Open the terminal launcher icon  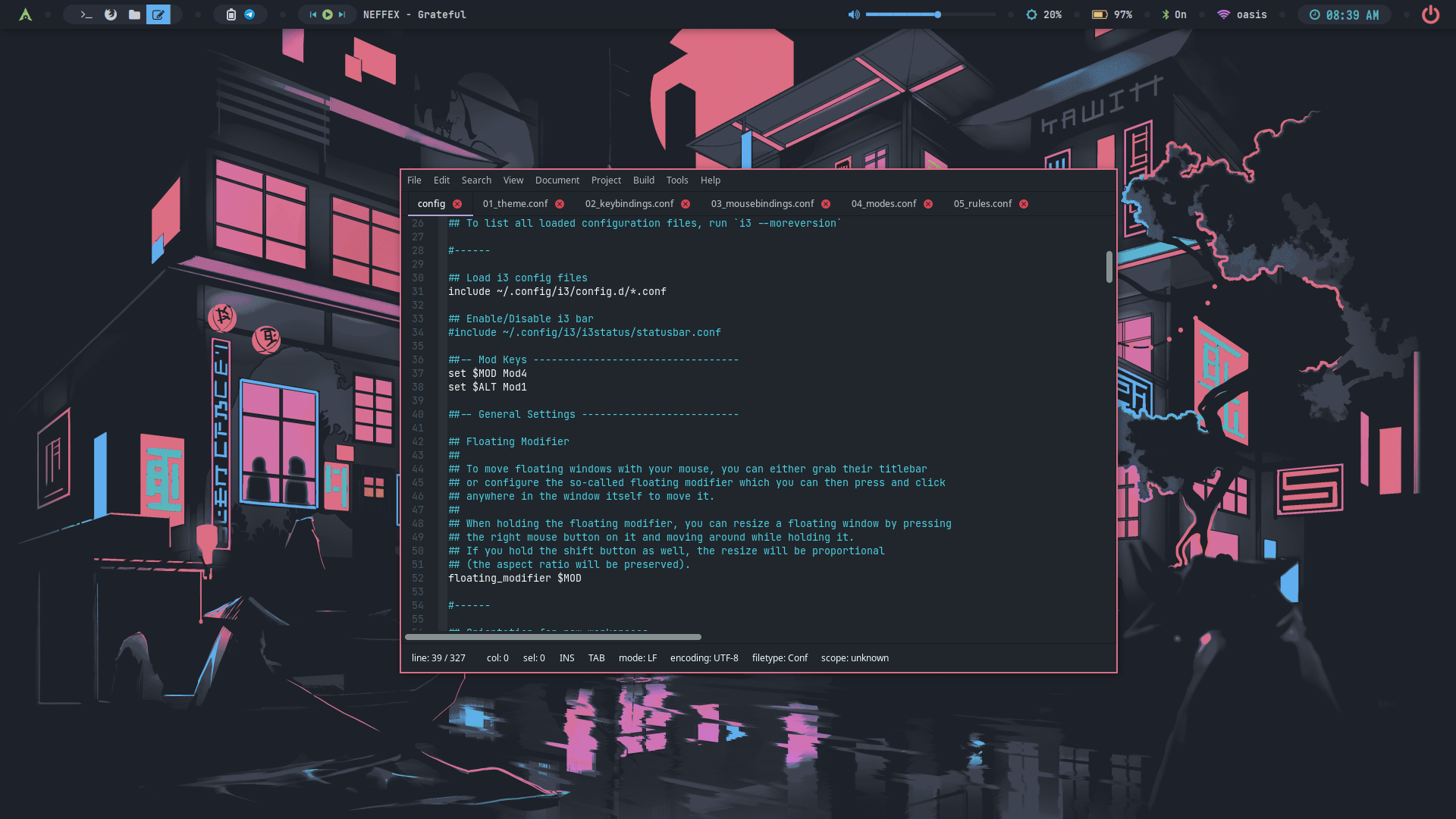pyautogui.click(x=86, y=14)
